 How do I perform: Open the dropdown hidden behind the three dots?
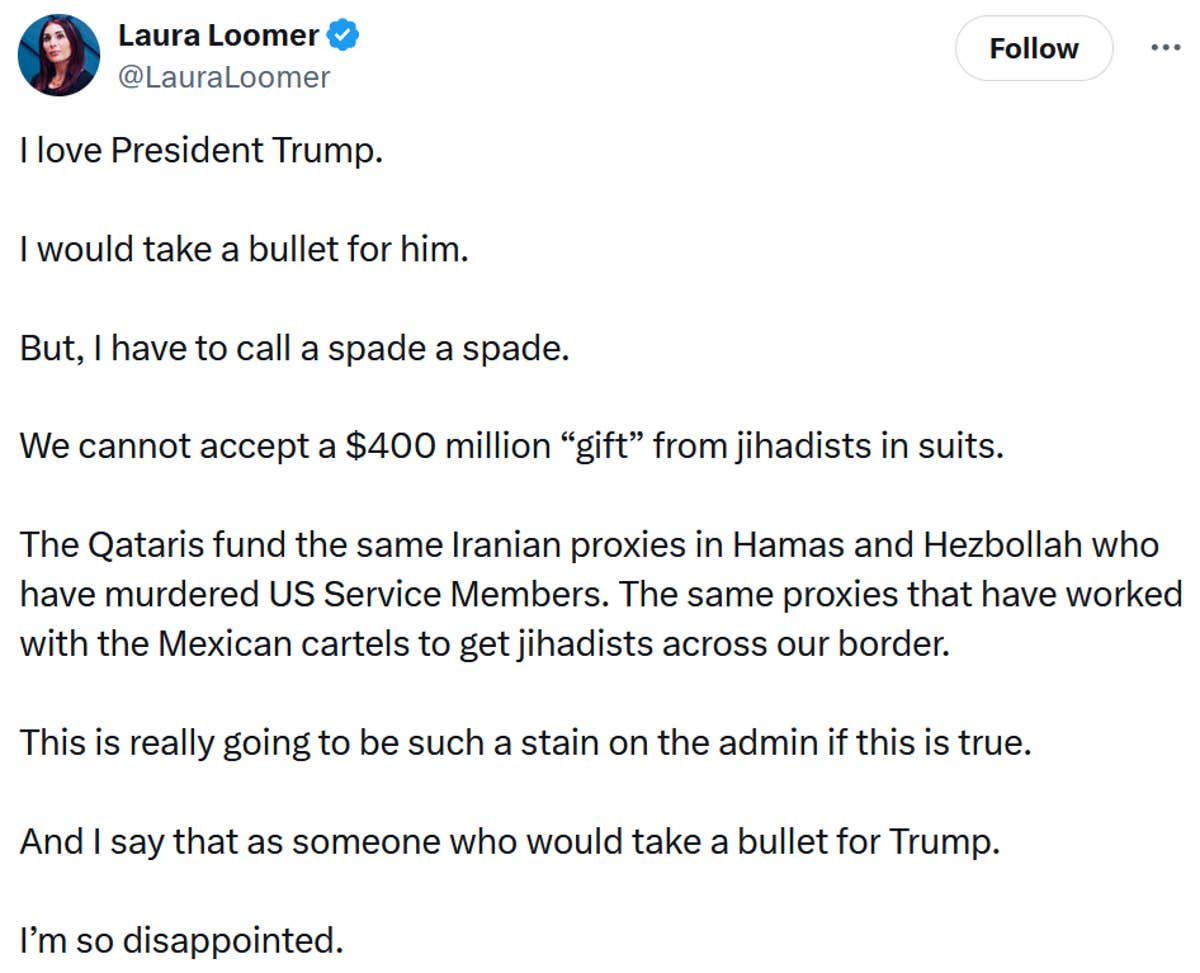pos(1164,45)
